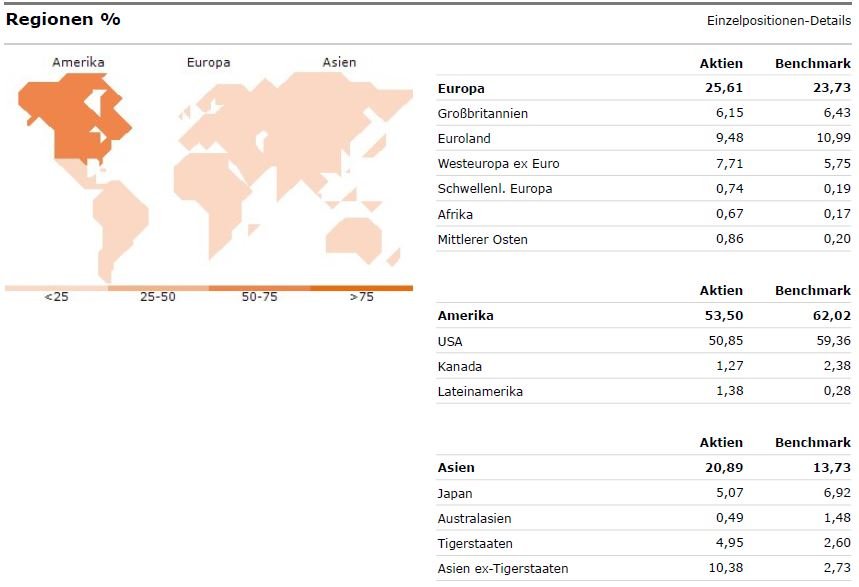Click the Euroland row label
The image size is (859, 587).
coord(464,139)
